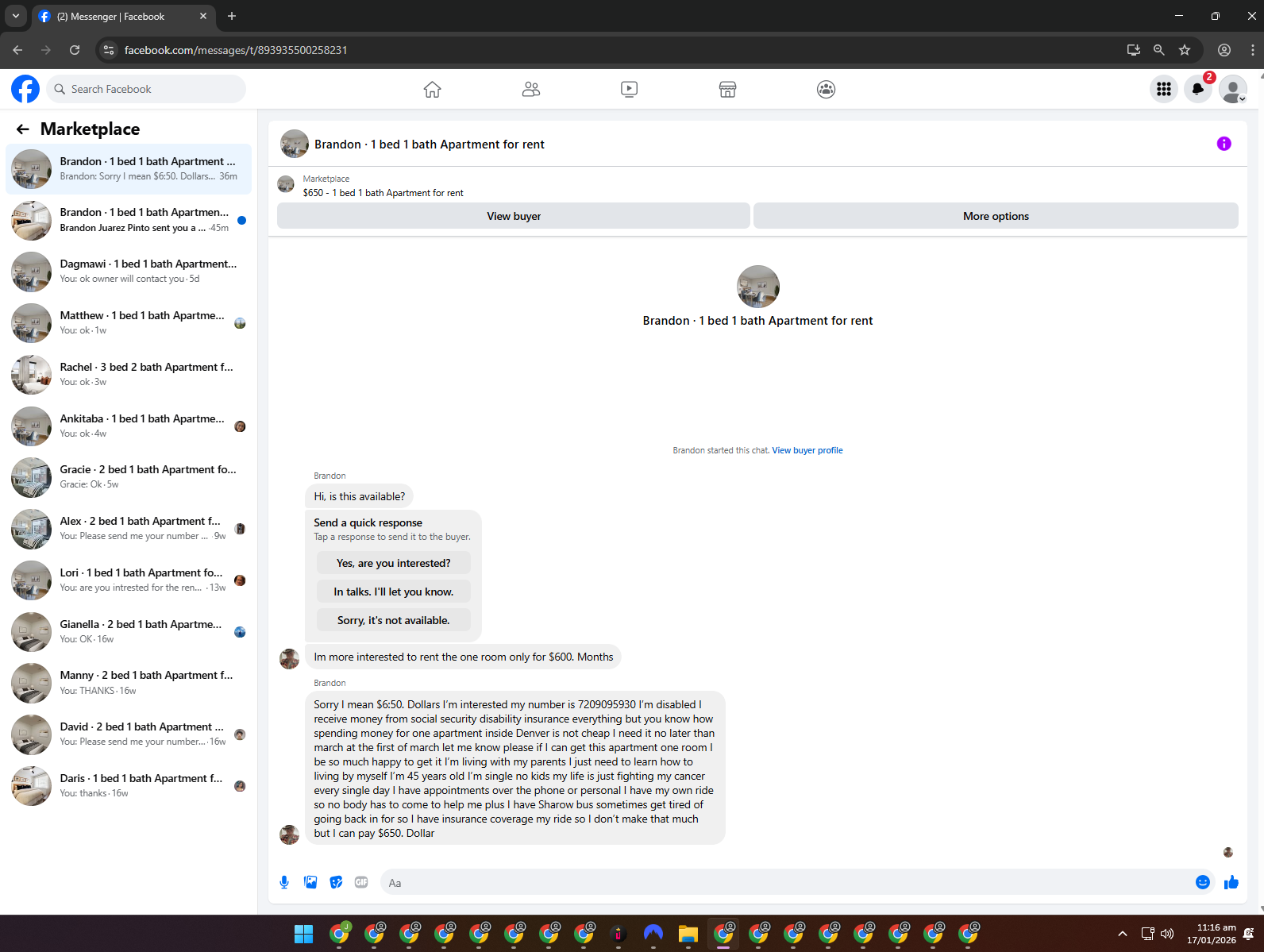Viewport: 1264px width, 952px height.
Task: Open the emoji picker in message box
Action: (x=1203, y=882)
